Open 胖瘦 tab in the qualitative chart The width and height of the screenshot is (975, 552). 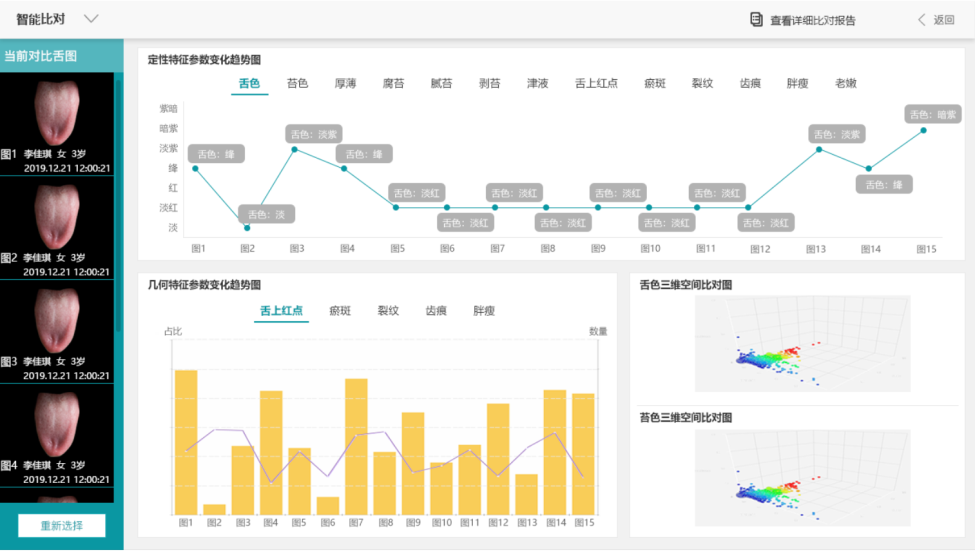tap(798, 83)
